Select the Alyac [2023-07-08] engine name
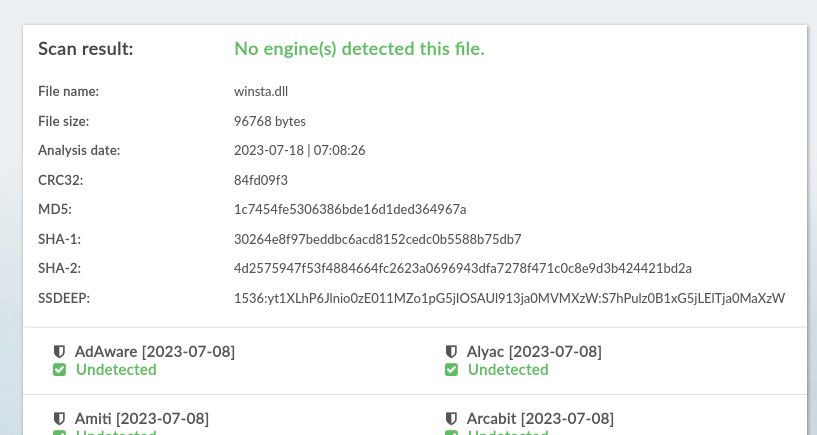Screen dimensions: 817x435 coord(534,352)
